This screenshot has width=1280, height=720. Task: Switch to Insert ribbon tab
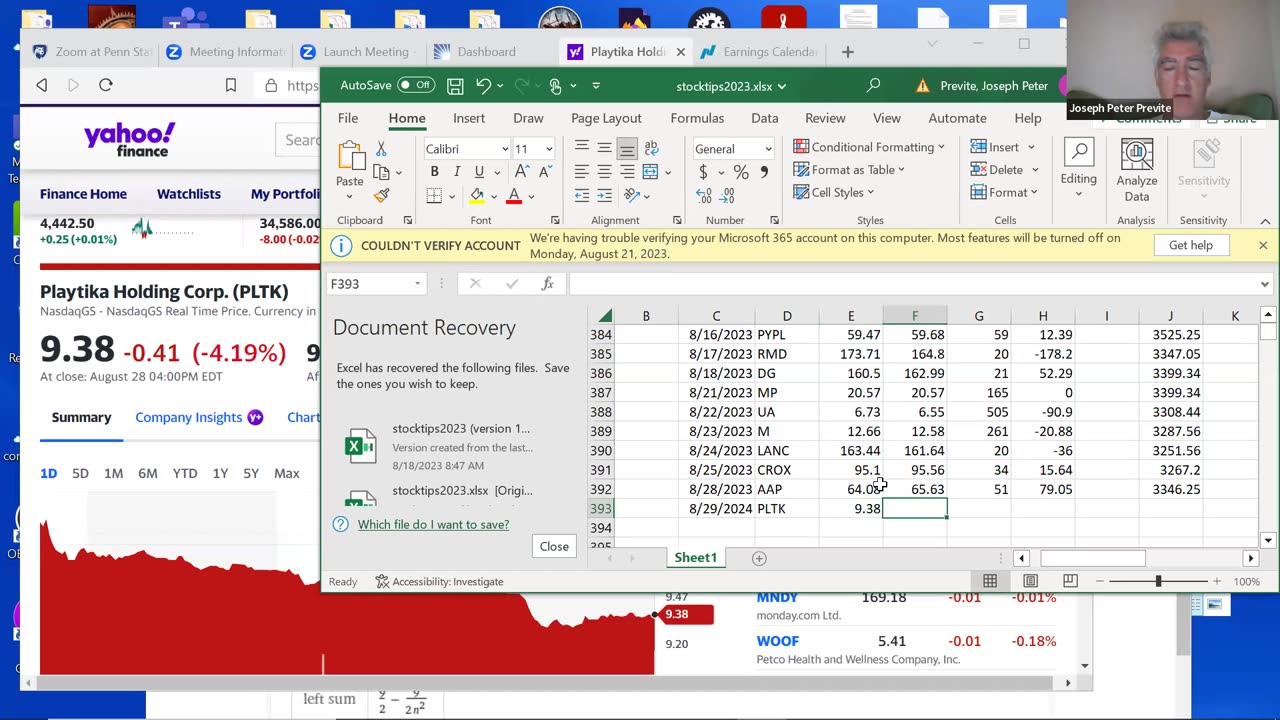click(x=469, y=118)
